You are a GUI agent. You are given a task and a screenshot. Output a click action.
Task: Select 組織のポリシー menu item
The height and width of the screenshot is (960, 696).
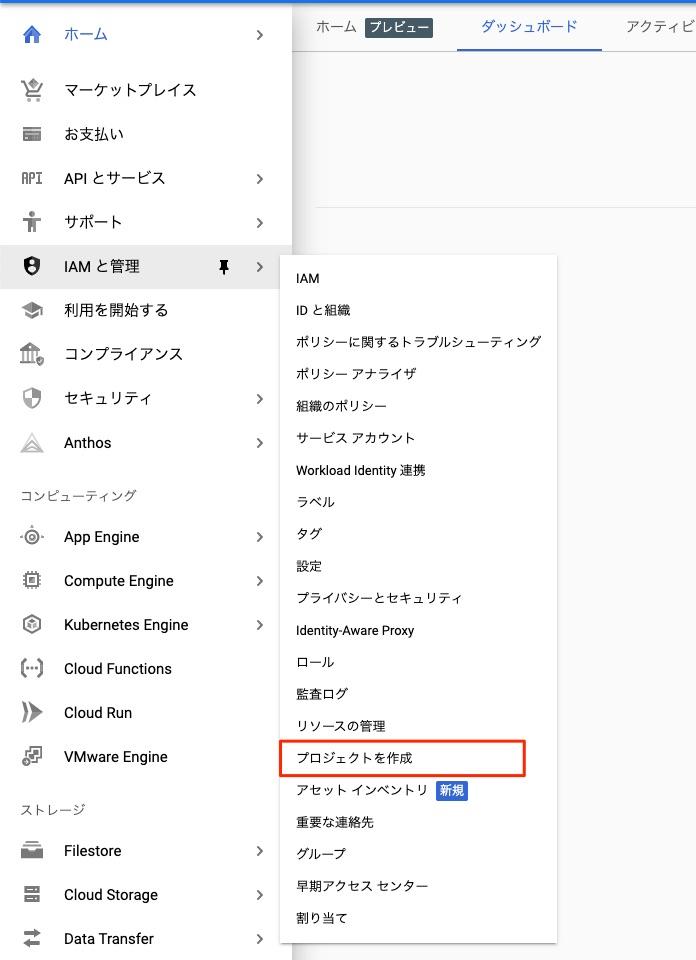coord(341,407)
